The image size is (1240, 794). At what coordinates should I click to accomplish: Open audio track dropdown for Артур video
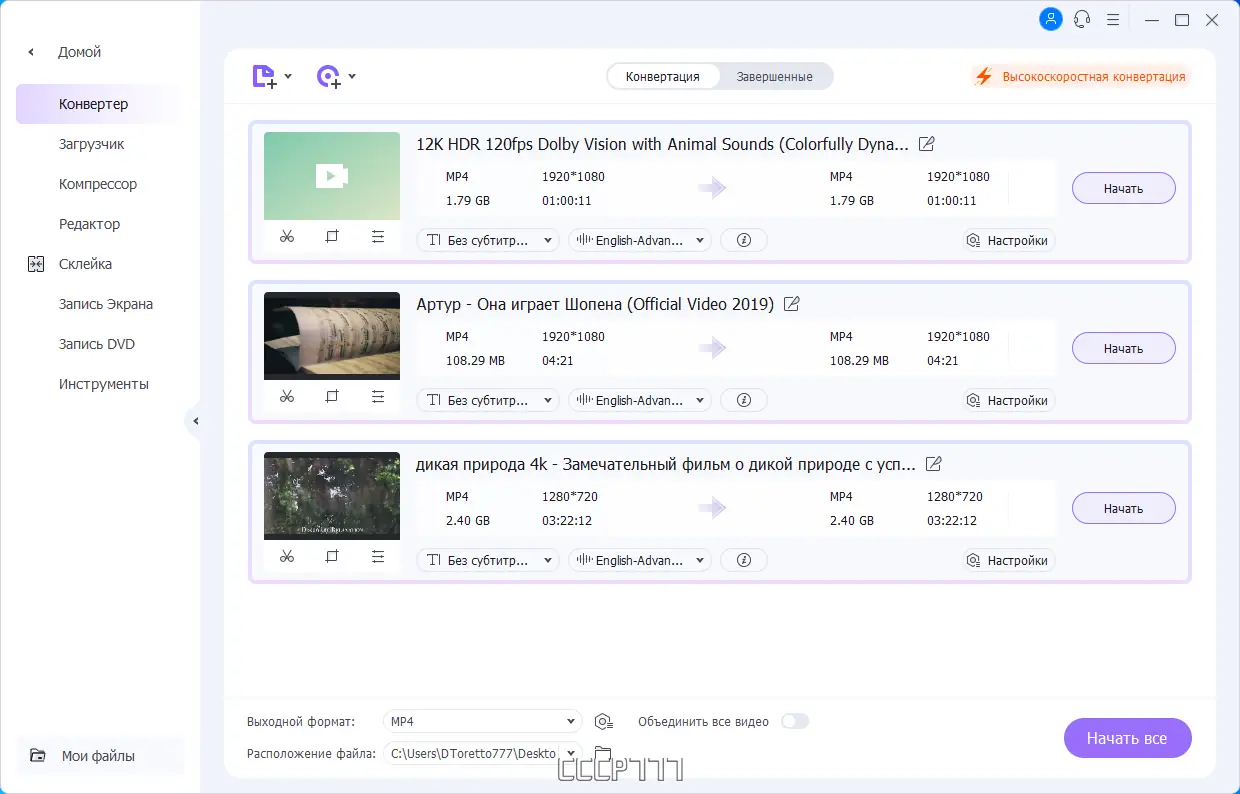click(640, 400)
